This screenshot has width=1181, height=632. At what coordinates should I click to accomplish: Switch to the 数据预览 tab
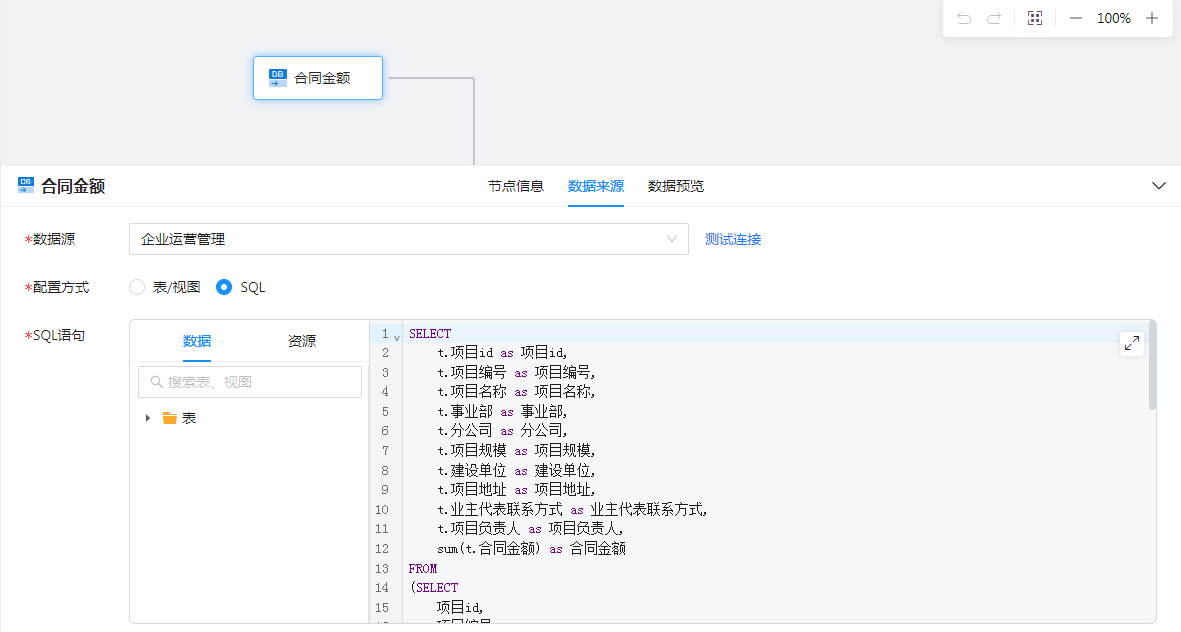point(676,186)
